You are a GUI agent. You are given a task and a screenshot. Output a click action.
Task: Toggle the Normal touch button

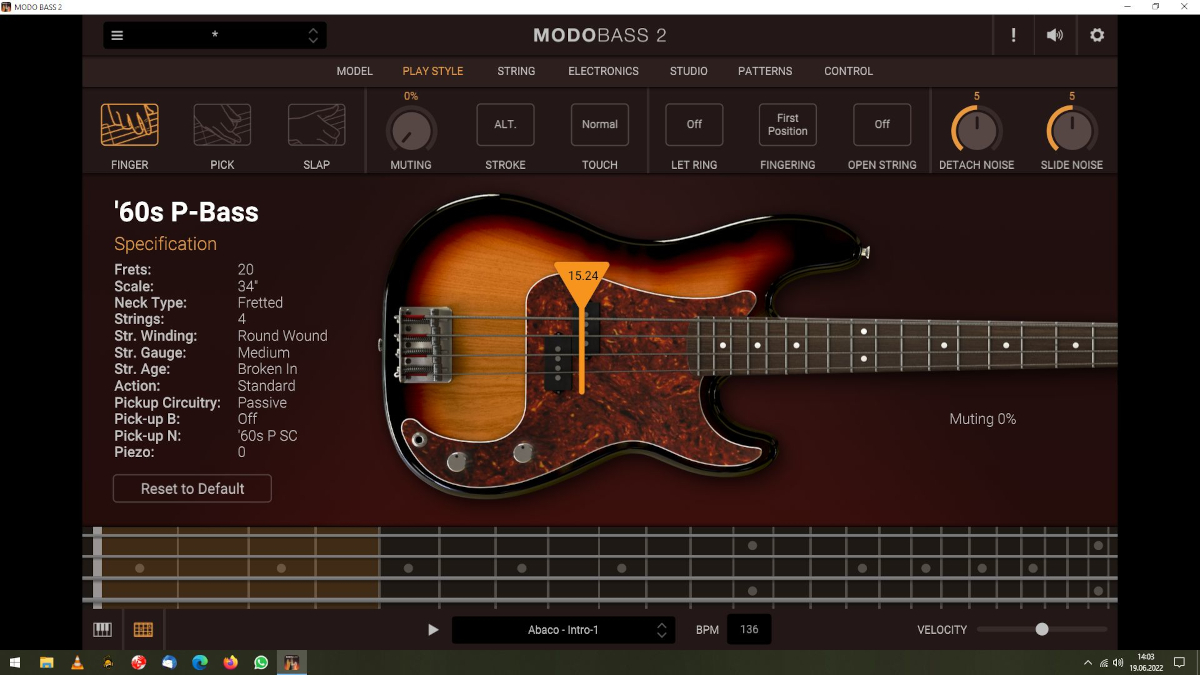tap(600, 125)
